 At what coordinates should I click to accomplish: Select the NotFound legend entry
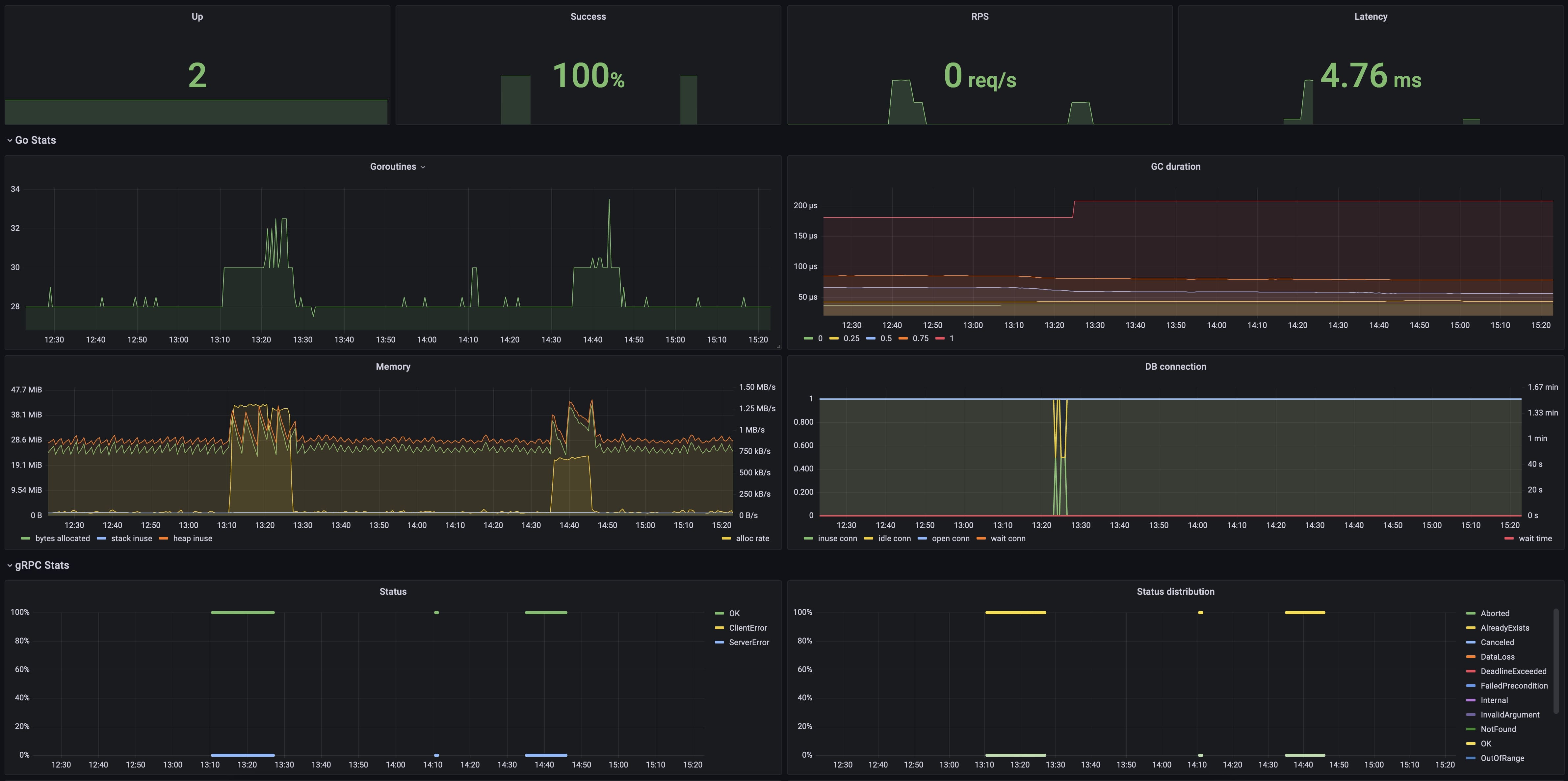tap(1498, 729)
